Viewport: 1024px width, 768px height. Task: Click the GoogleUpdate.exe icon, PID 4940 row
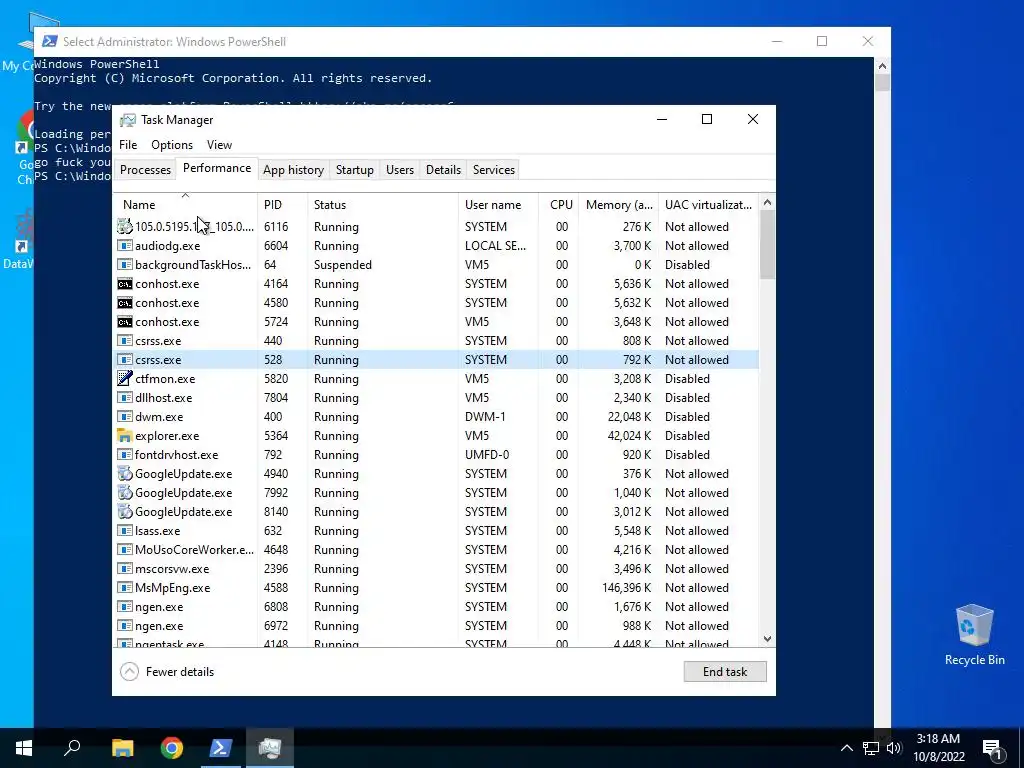[x=124, y=473]
